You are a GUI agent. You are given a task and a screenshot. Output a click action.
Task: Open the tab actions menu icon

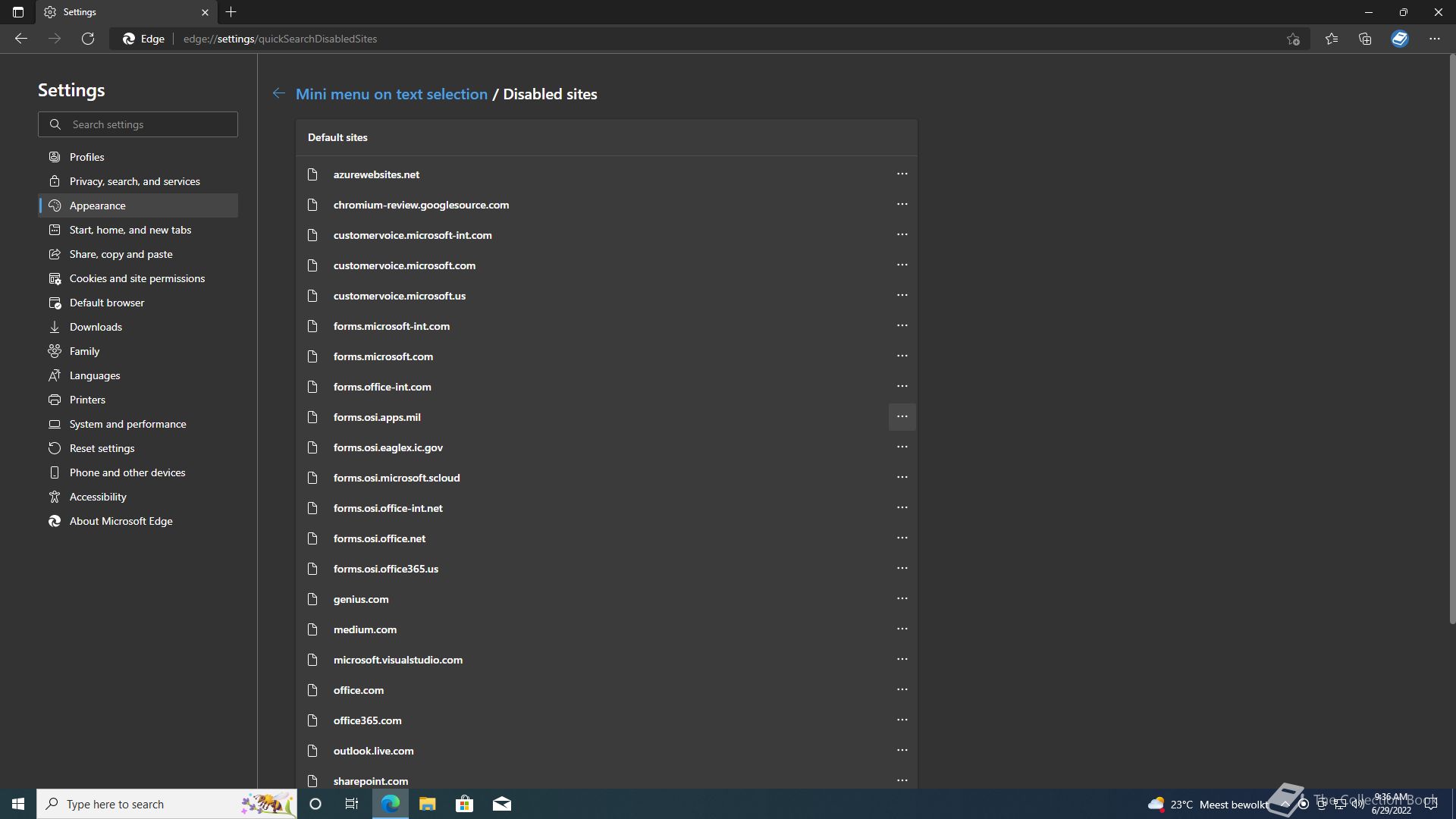pos(18,12)
